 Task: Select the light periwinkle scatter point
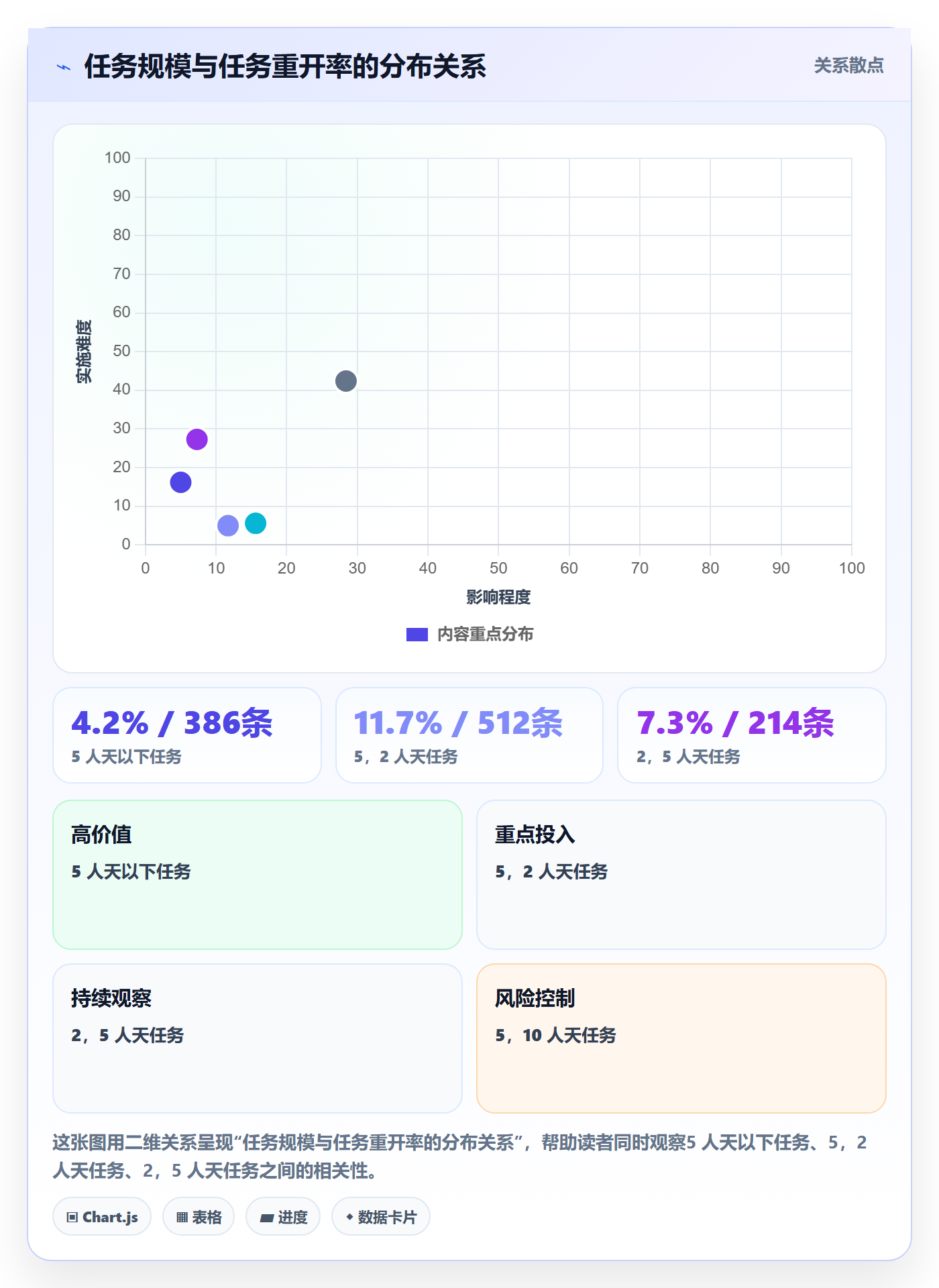[228, 525]
